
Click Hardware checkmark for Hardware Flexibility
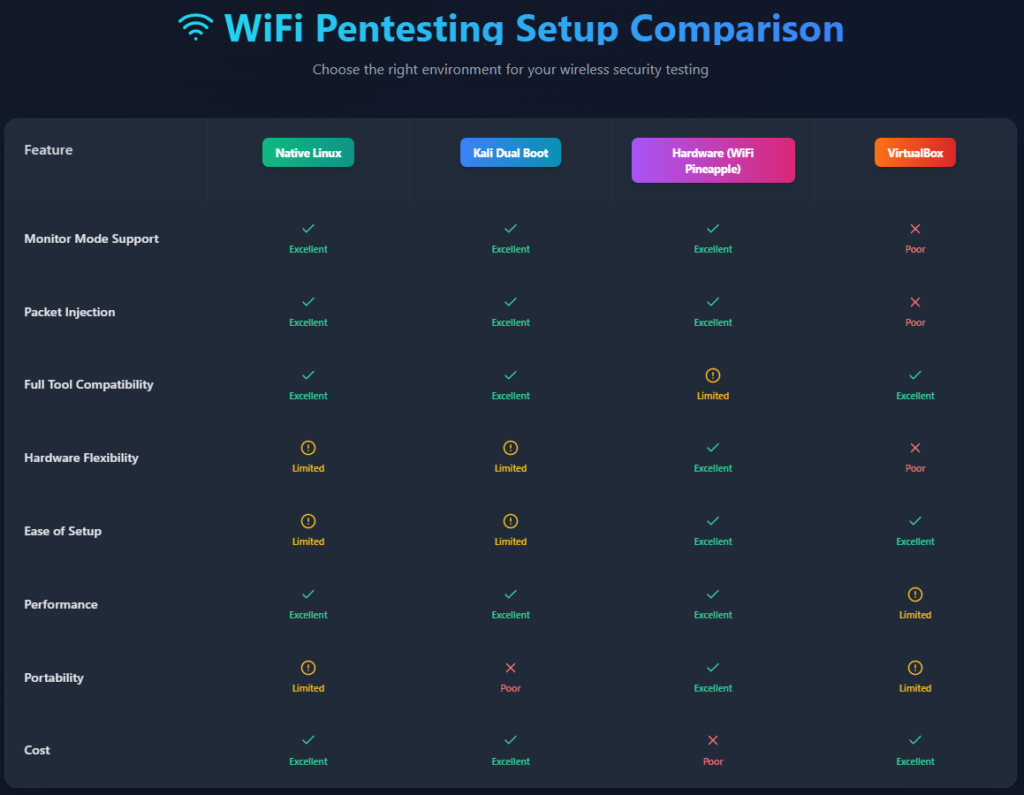point(713,448)
